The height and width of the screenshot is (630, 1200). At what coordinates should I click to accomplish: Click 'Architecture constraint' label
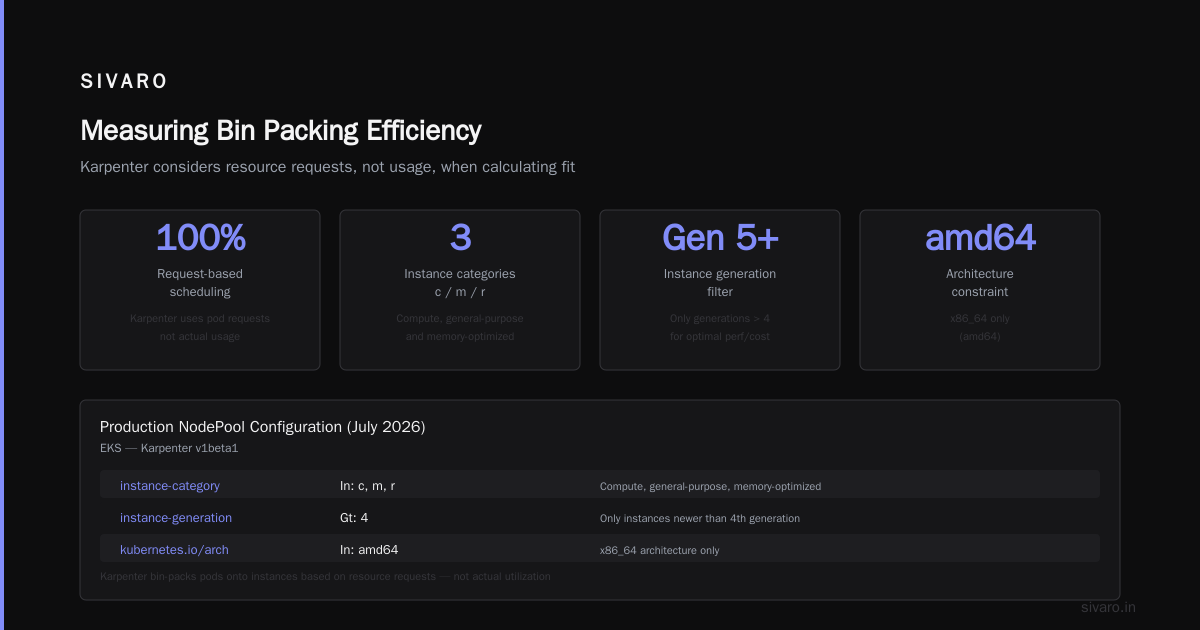pyautogui.click(x=980, y=283)
